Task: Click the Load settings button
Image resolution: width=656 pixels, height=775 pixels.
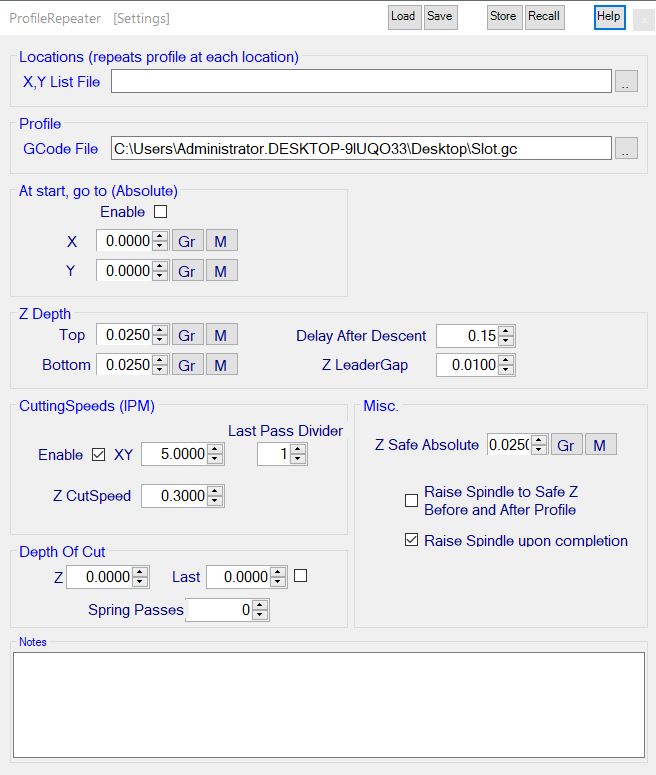Action: (x=403, y=16)
